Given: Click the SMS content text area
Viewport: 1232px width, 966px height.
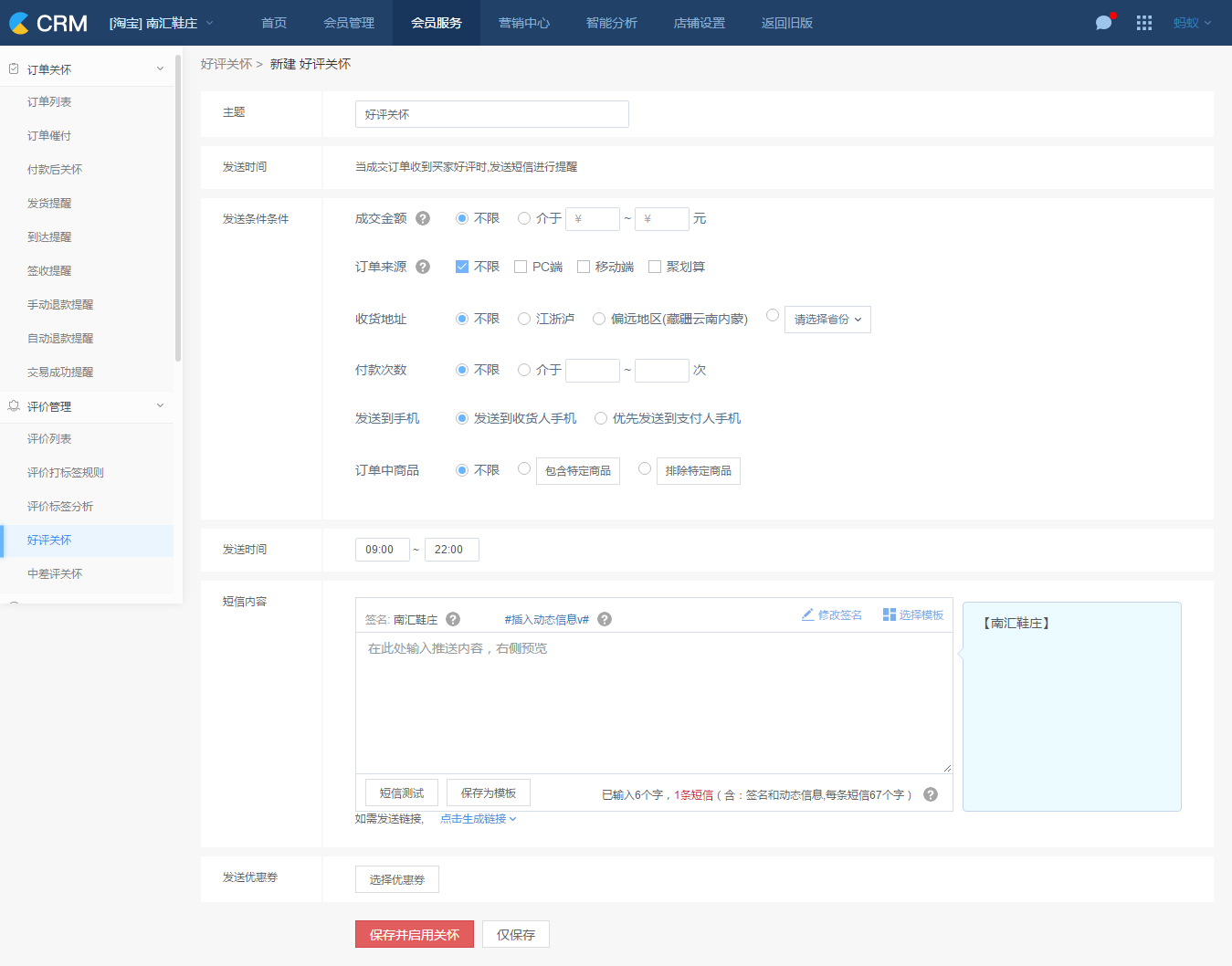Looking at the screenshot, I should point(653,703).
